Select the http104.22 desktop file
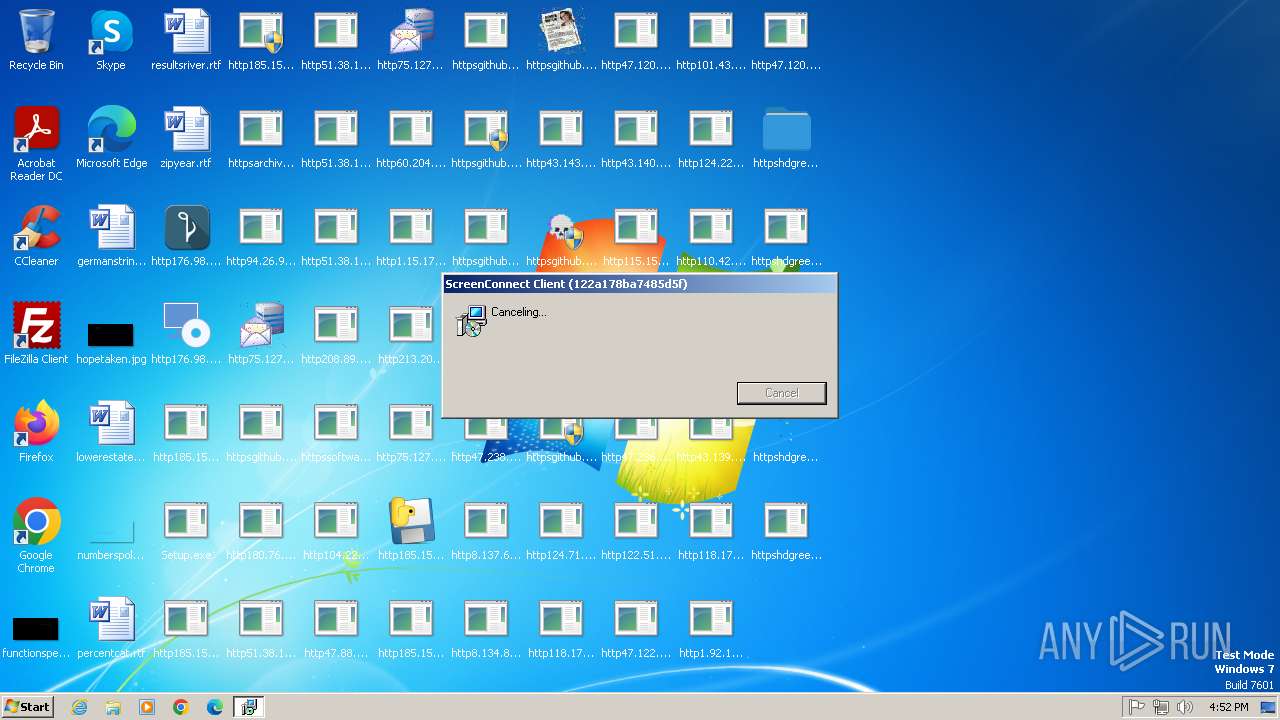 336,530
